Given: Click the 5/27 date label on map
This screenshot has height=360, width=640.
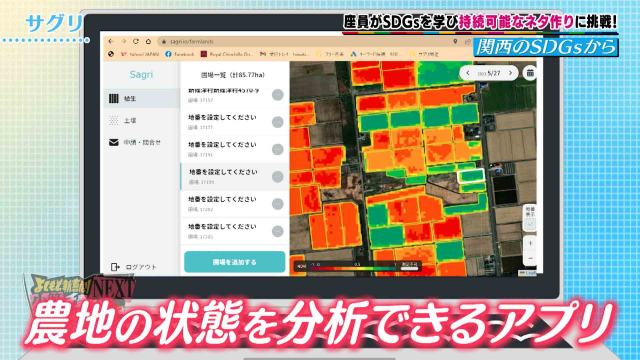Looking at the screenshot, I should [489, 73].
